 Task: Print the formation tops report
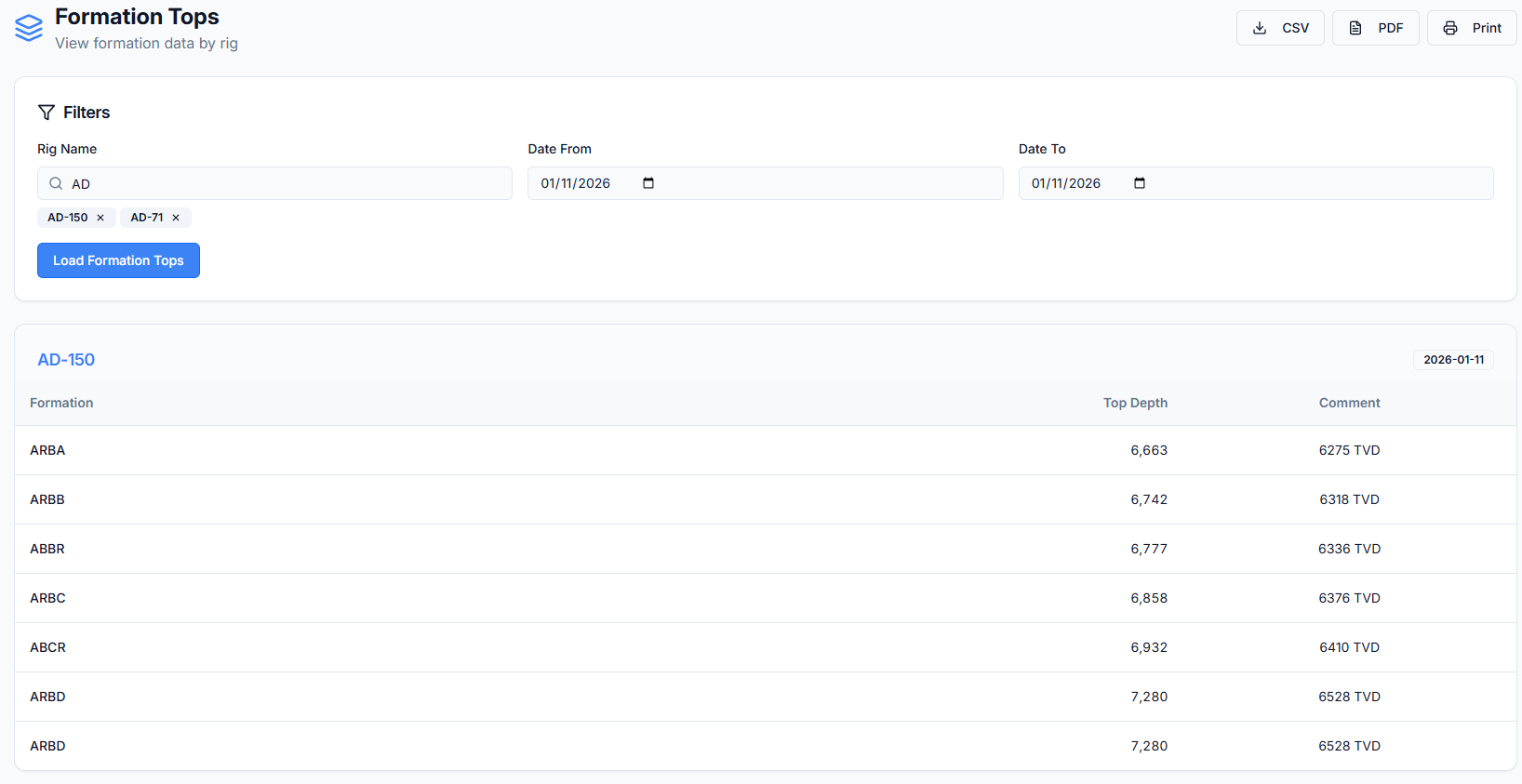1472,28
